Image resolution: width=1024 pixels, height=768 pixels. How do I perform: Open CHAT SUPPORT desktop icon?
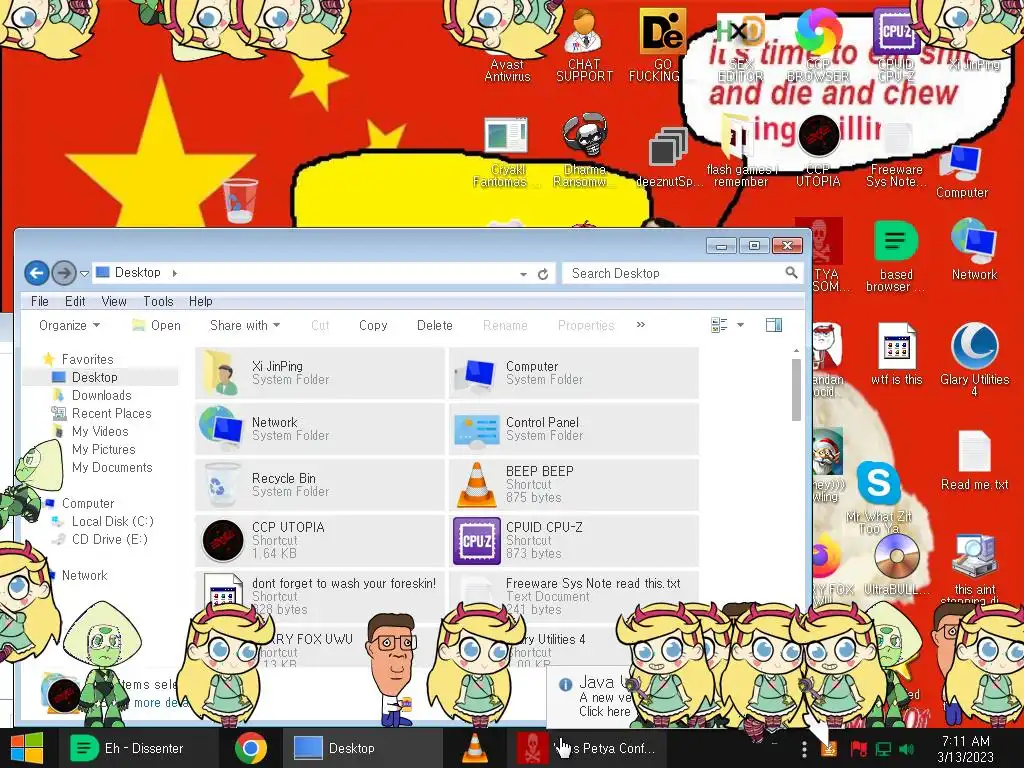(x=584, y=46)
